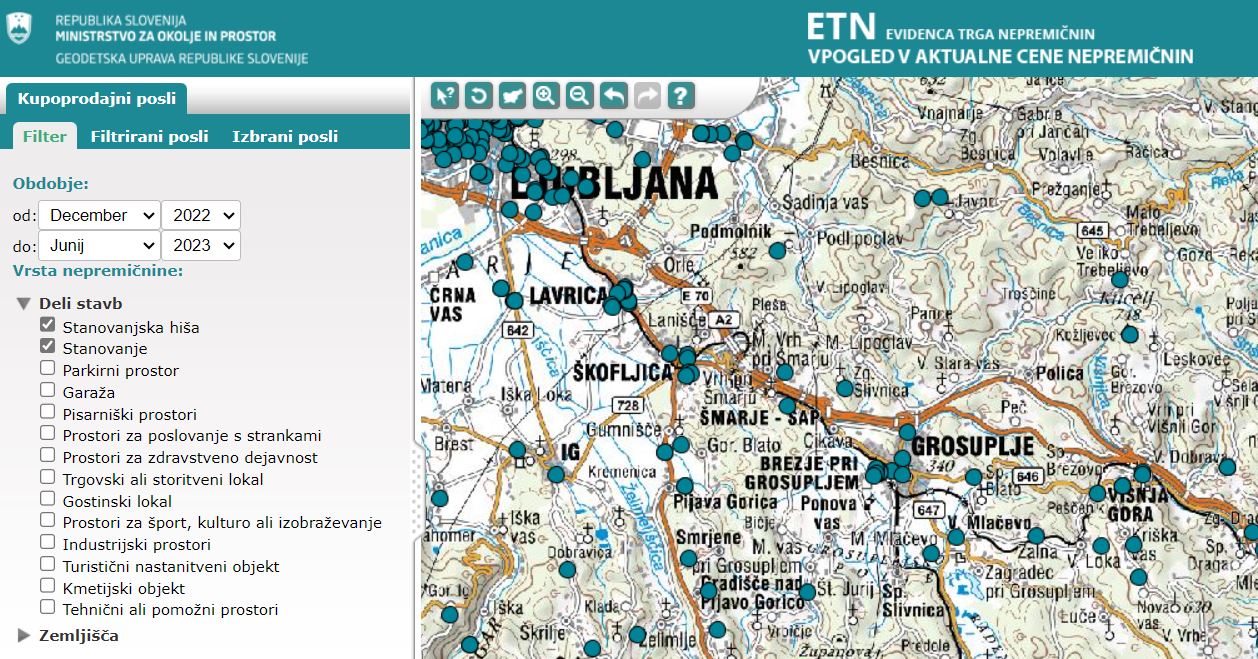
Task: Select the marker near V. Dobrava at right edge
Action: click(x=1227, y=467)
